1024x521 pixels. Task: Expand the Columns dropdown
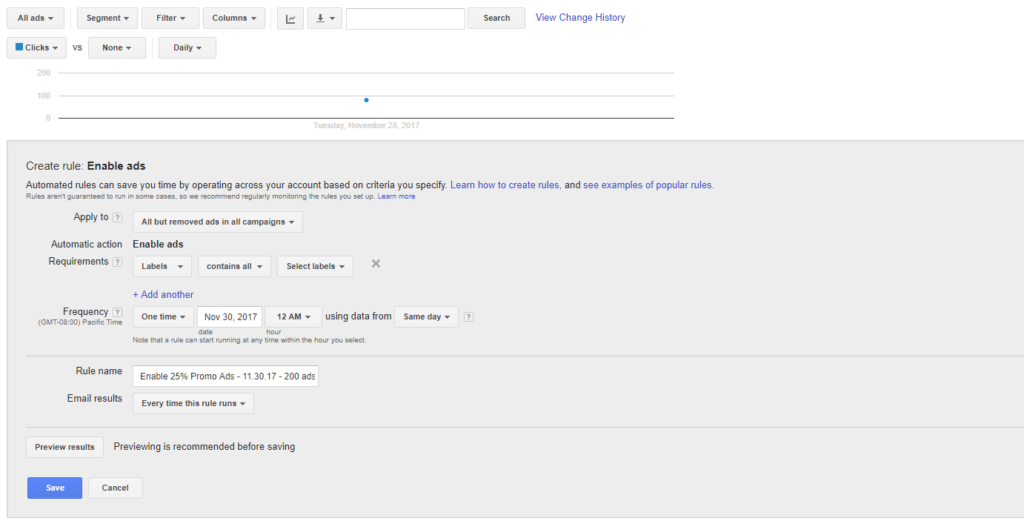pyautogui.click(x=234, y=18)
